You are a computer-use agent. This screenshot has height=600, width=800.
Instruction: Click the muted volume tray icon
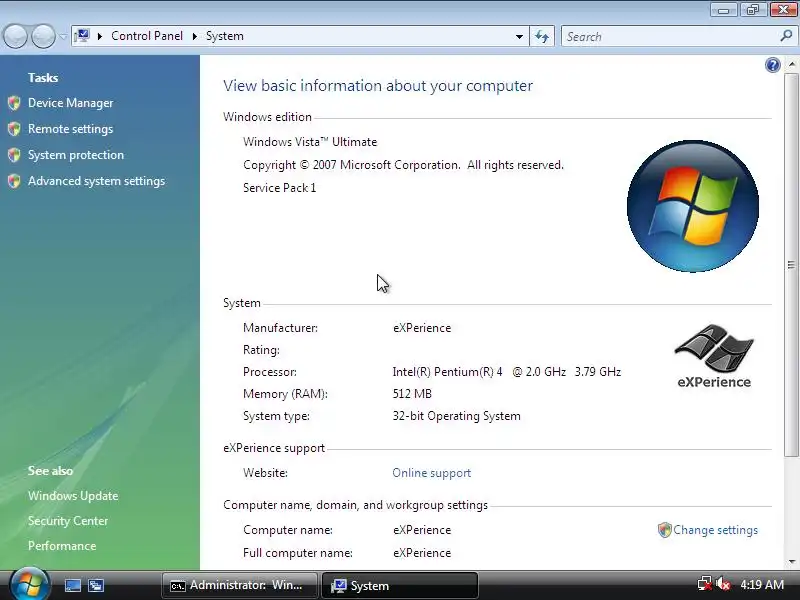tap(722, 584)
